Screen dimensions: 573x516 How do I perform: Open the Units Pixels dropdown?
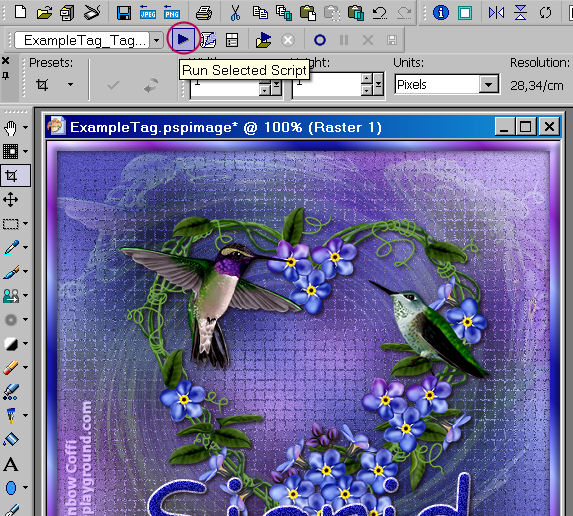pos(489,85)
